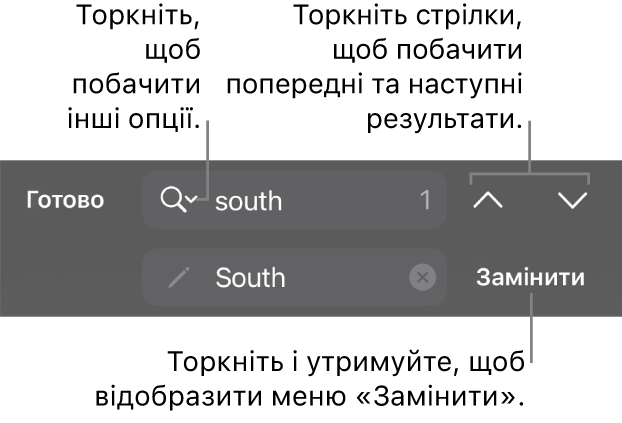This screenshot has width=622, height=423.
Task: Click the word South in replace box
Action: 250,277
